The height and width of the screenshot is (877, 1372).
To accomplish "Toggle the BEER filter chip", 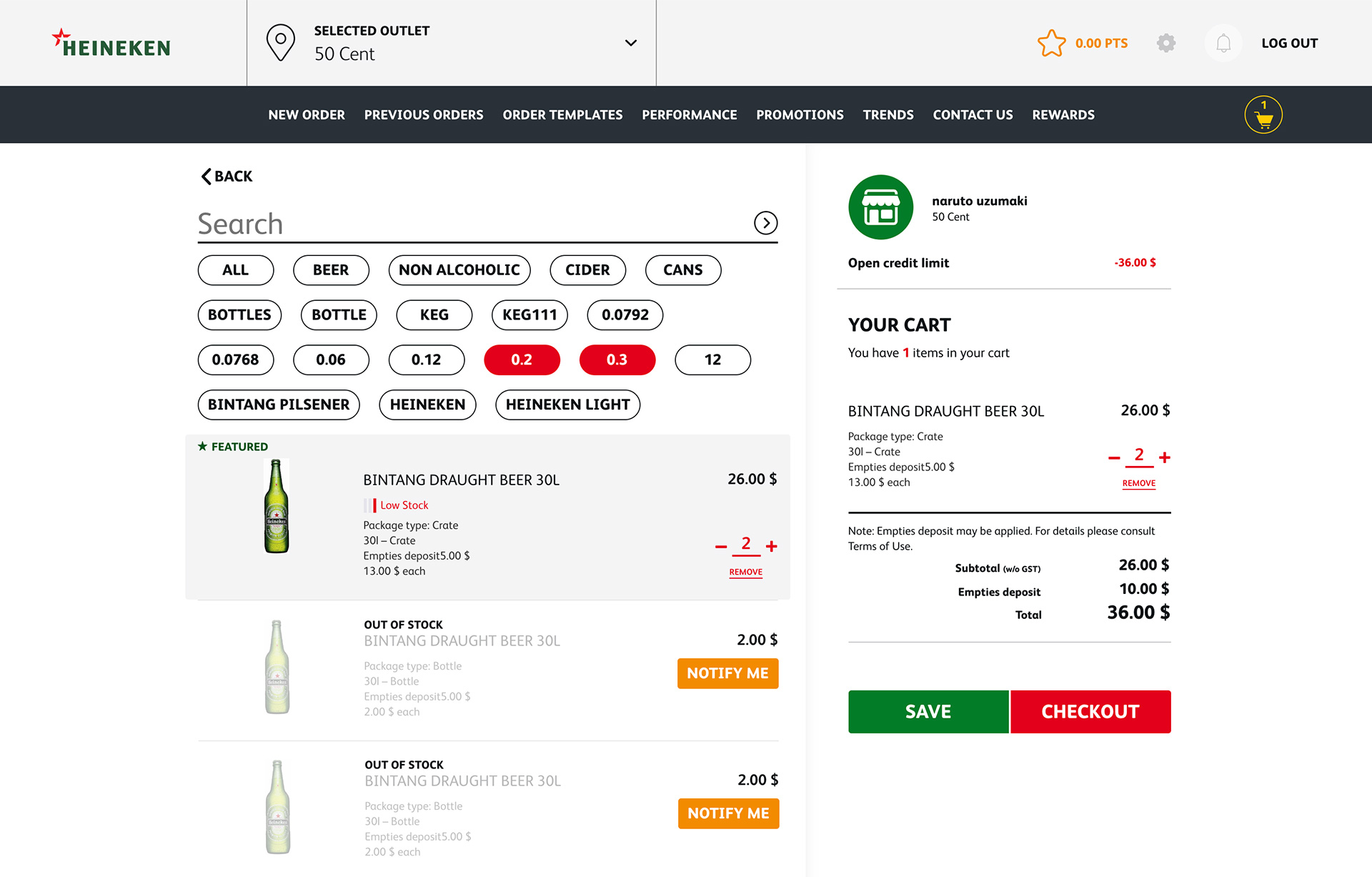I will pyautogui.click(x=331, y=270).
